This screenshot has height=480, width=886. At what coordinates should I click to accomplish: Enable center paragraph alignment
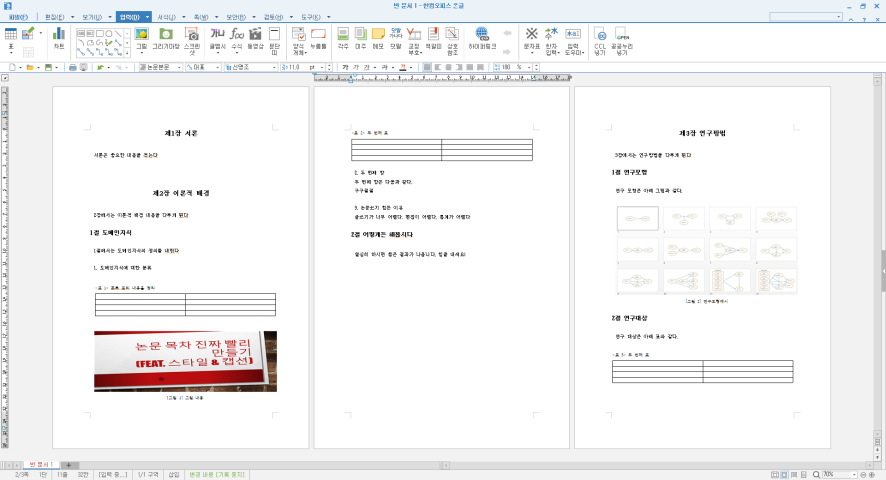[449, 67]
